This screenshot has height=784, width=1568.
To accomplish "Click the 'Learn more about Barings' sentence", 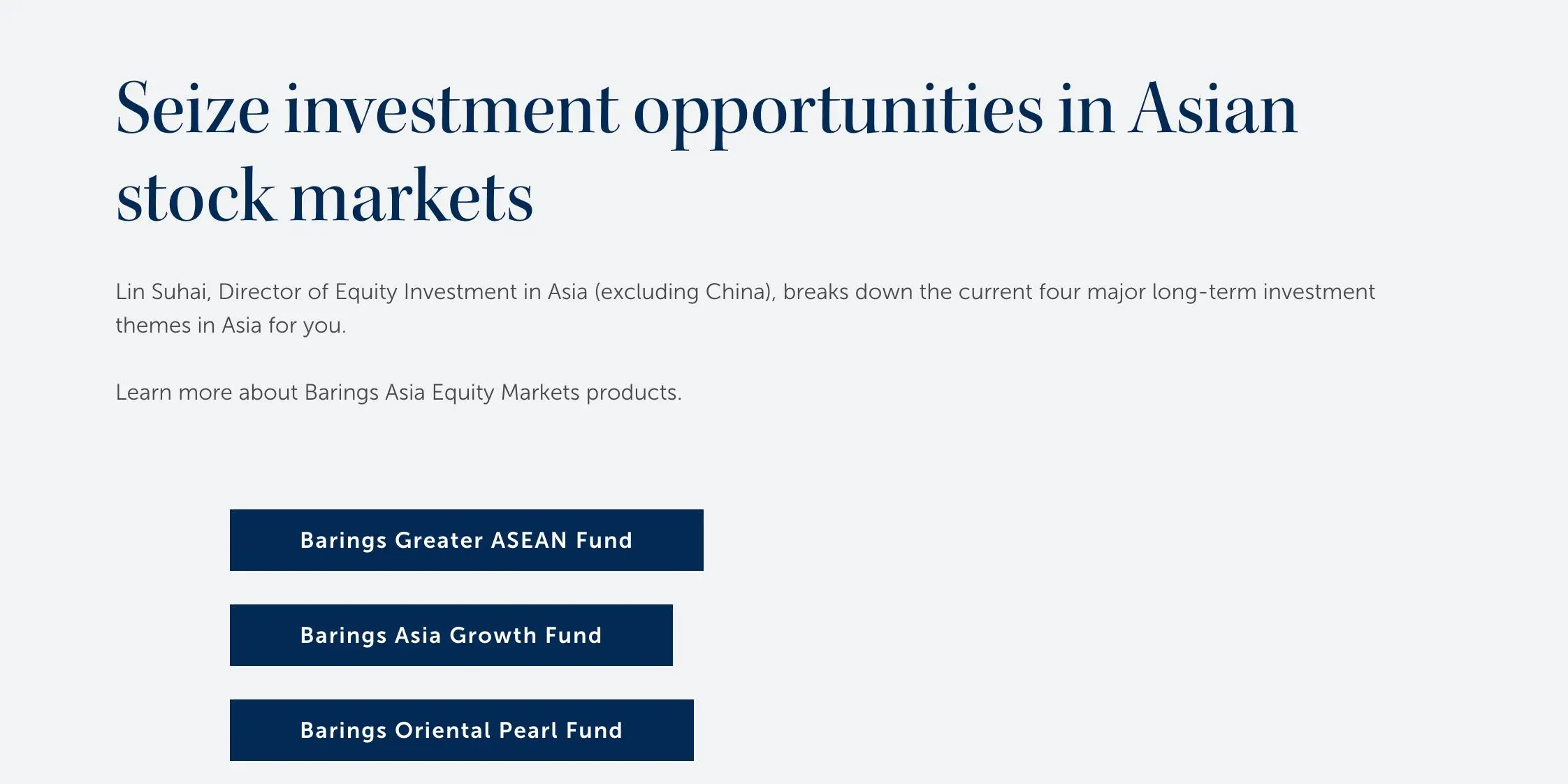I will (x=398, y=392).
